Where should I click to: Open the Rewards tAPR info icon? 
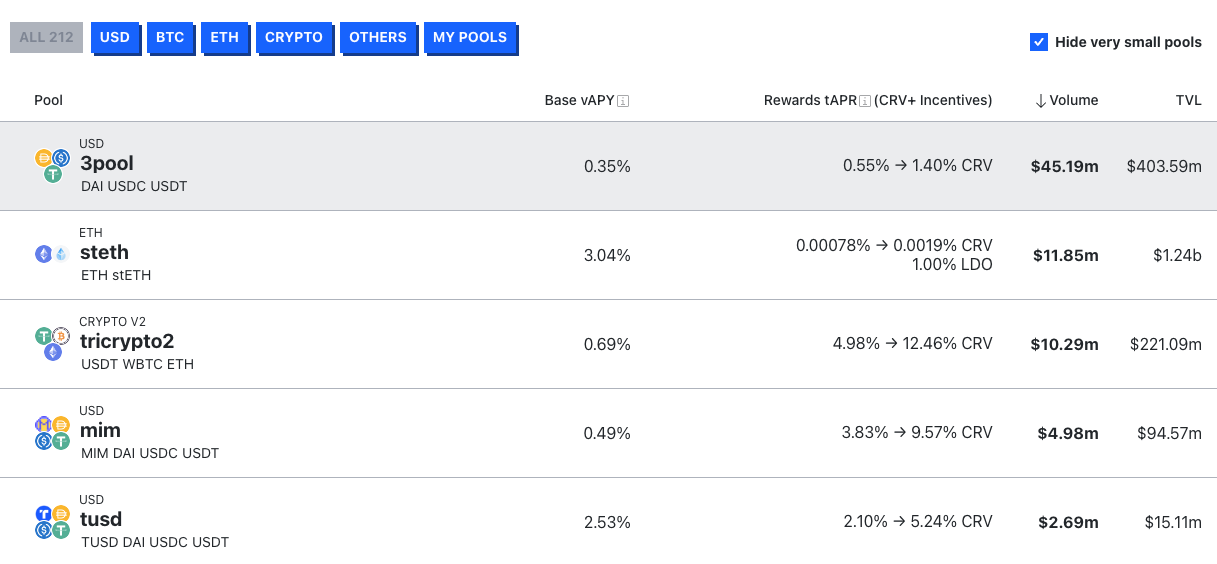[x=865, y=101]
